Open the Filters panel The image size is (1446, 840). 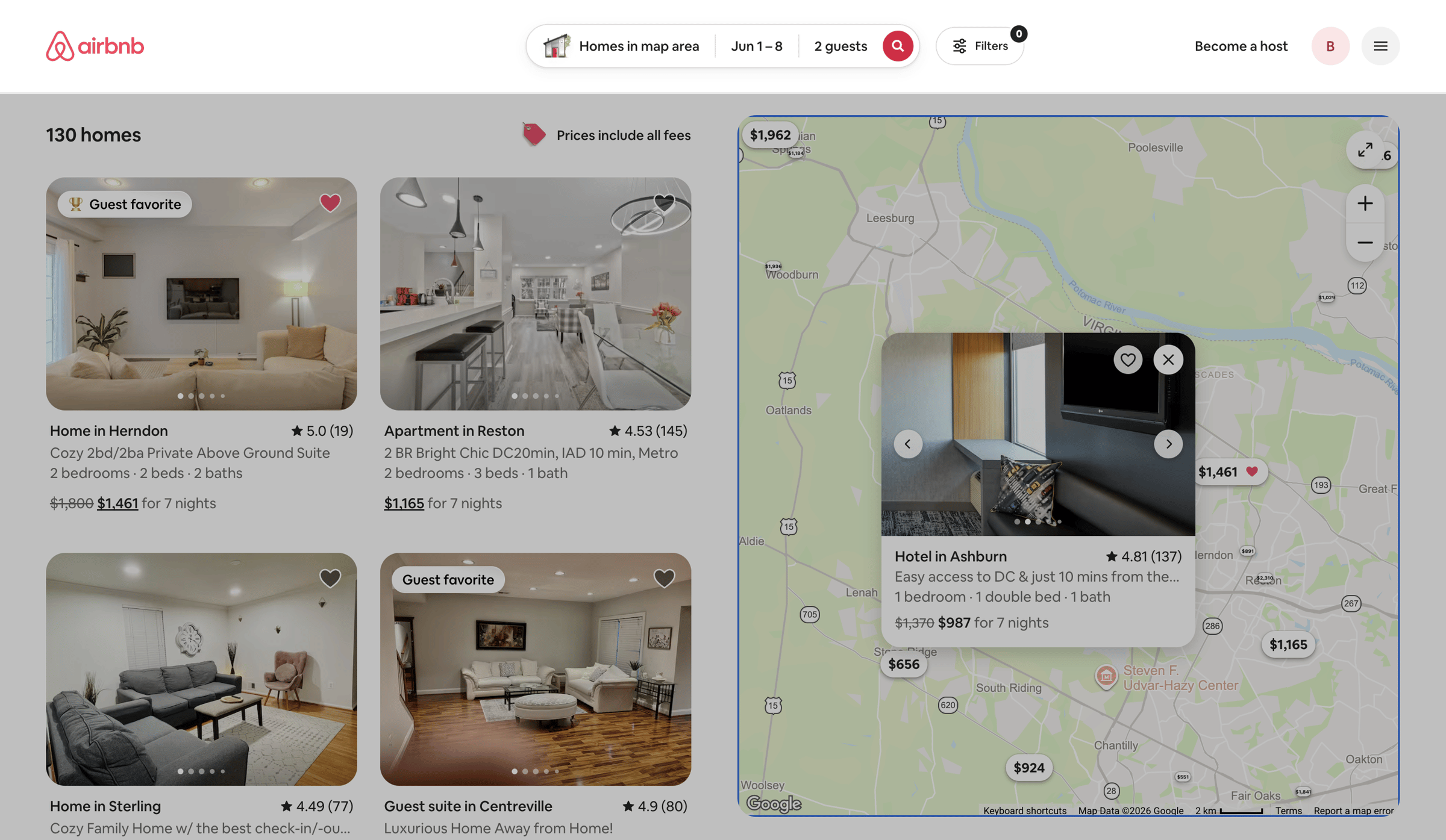click(x=980, y=46)
